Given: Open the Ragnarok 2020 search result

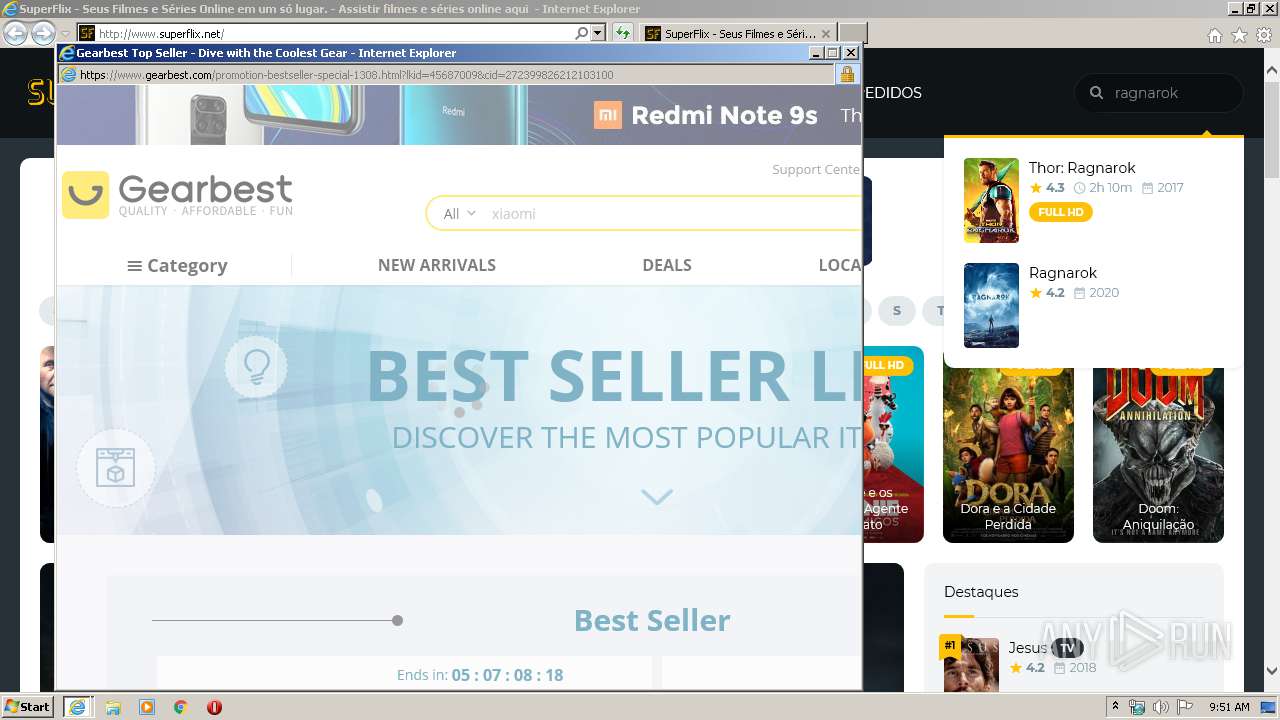Looking at the screenshot, I should (1063, 273).
